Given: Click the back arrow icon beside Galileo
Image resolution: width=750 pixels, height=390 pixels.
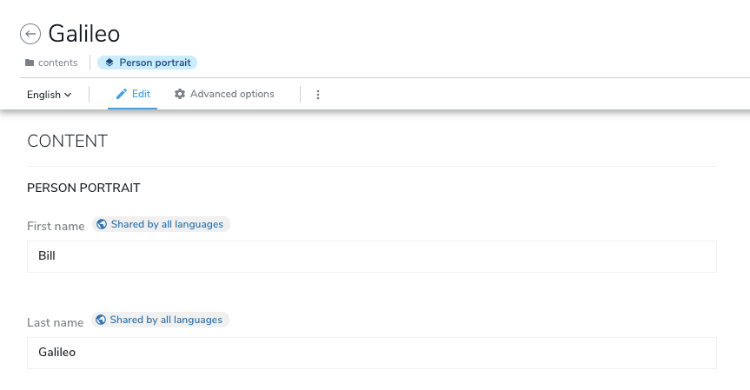Looking at the screenshot, I should [30, 34].
